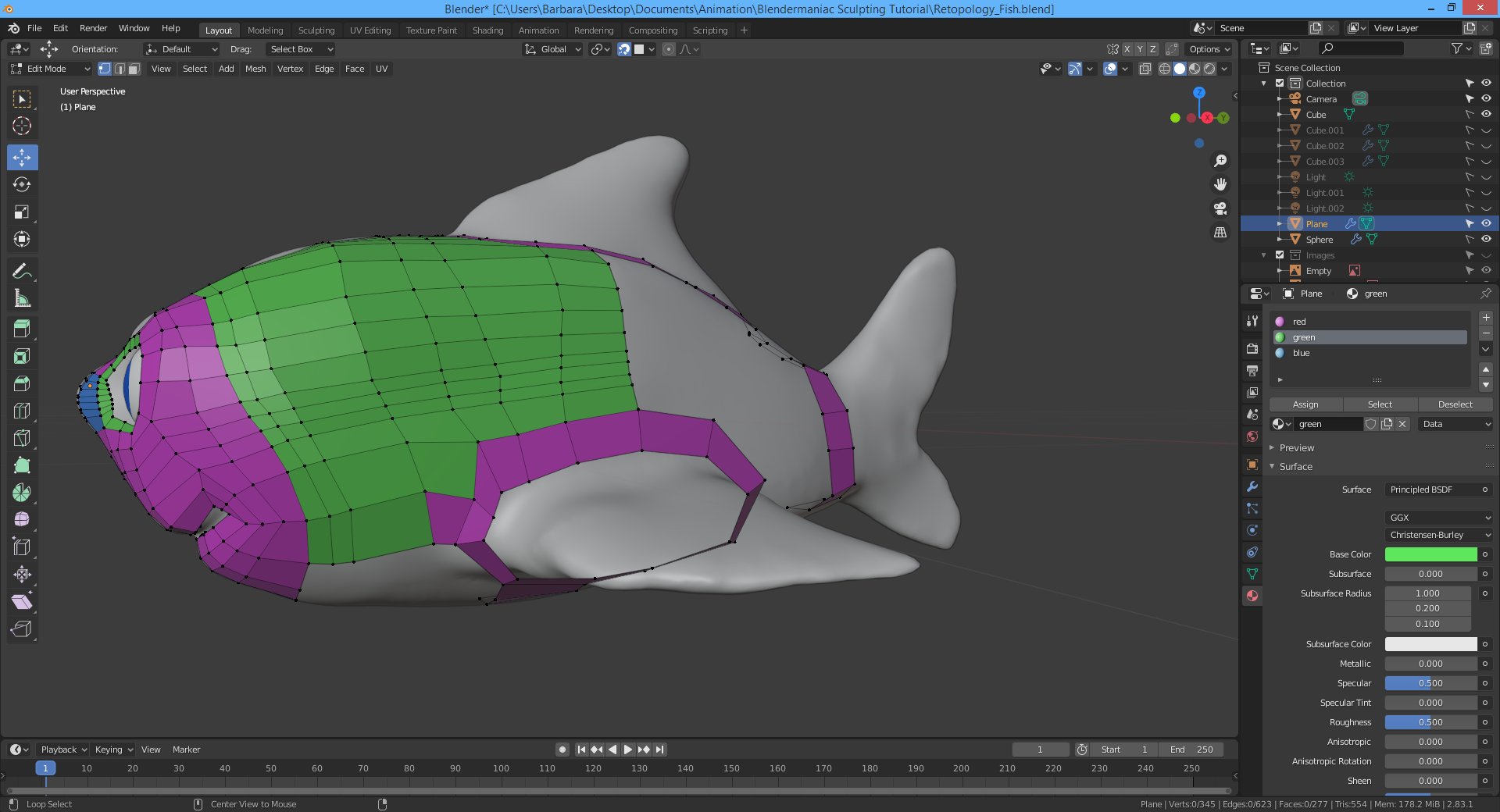Image resolution: width=1500 pixels, height=812 pixels.
Task: Open the Edit Mode dropdown
Action: click(x=50, y=69)
